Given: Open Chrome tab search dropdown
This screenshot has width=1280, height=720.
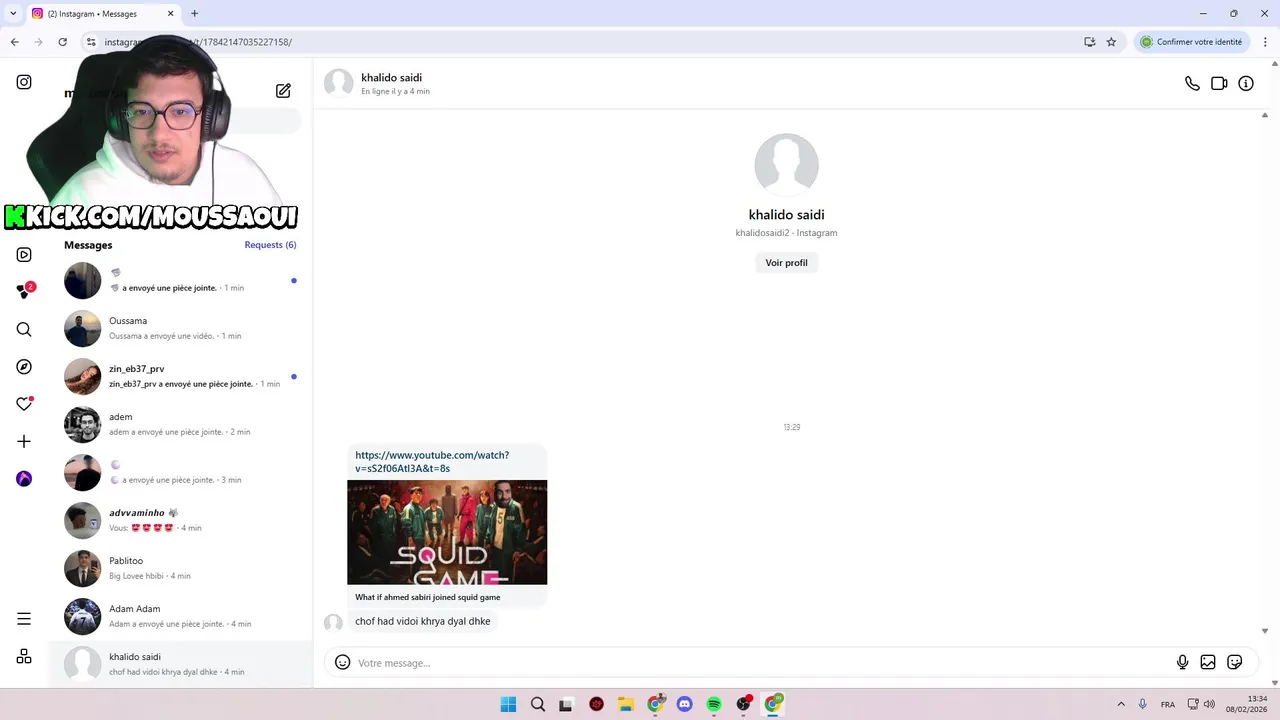Looking at the screenshot, I should pyautogui.click(x=13, y=14).
